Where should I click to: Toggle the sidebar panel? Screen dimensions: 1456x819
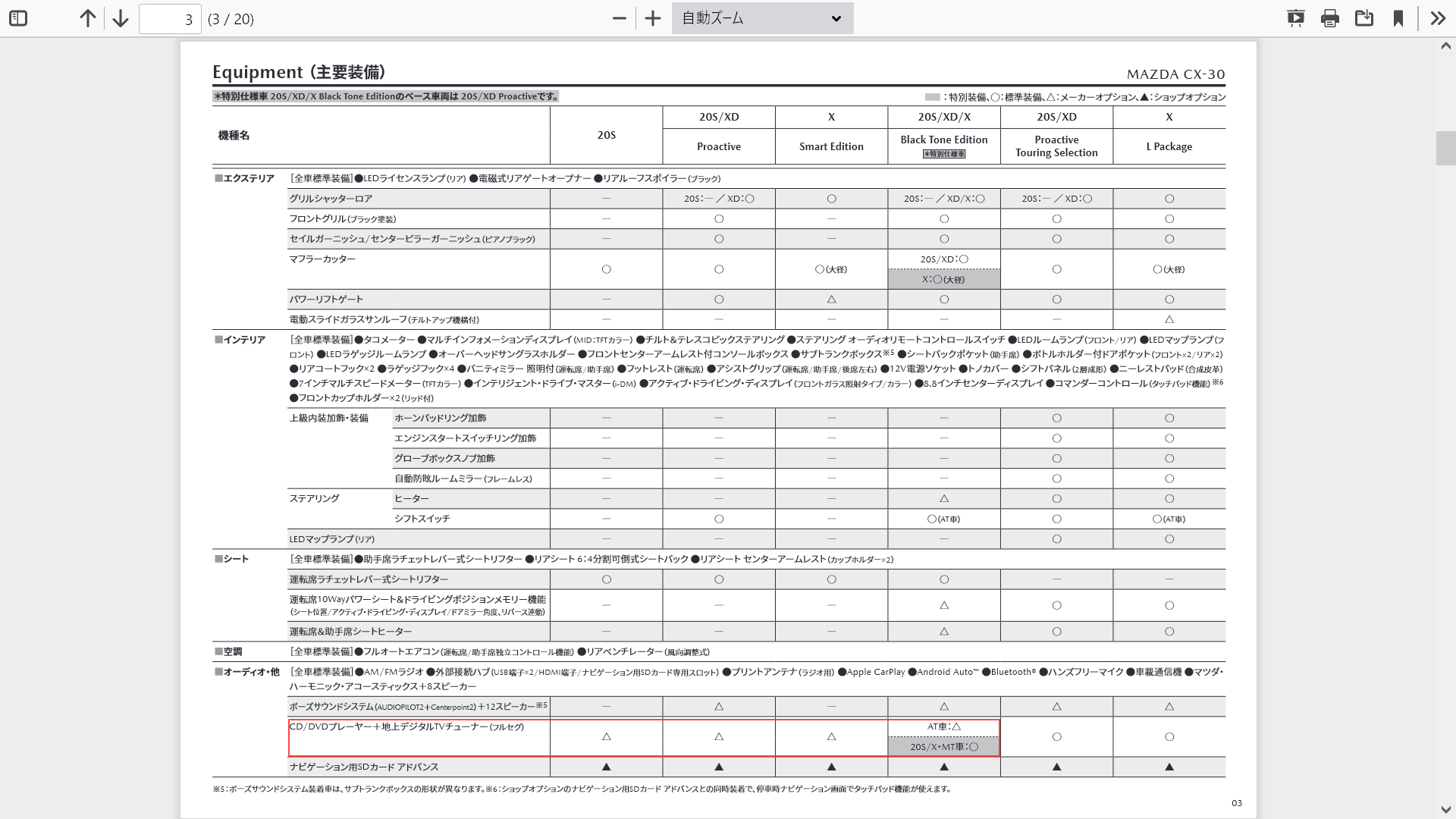tap(18, 18)
